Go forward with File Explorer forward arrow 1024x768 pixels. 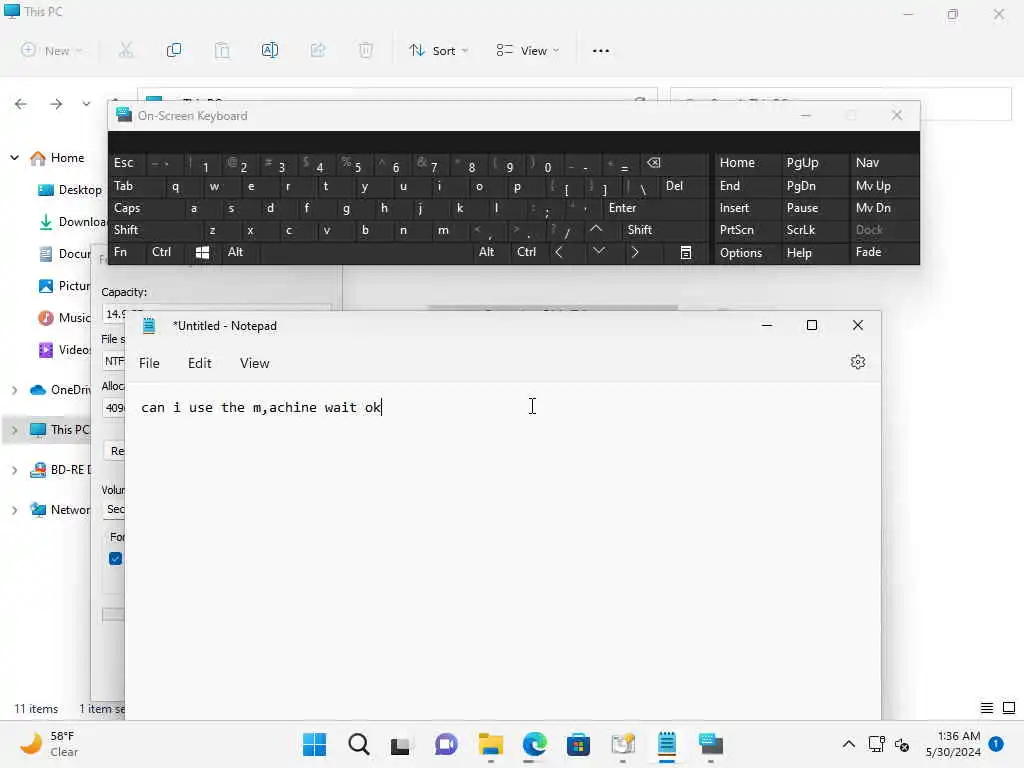[56, 104]
